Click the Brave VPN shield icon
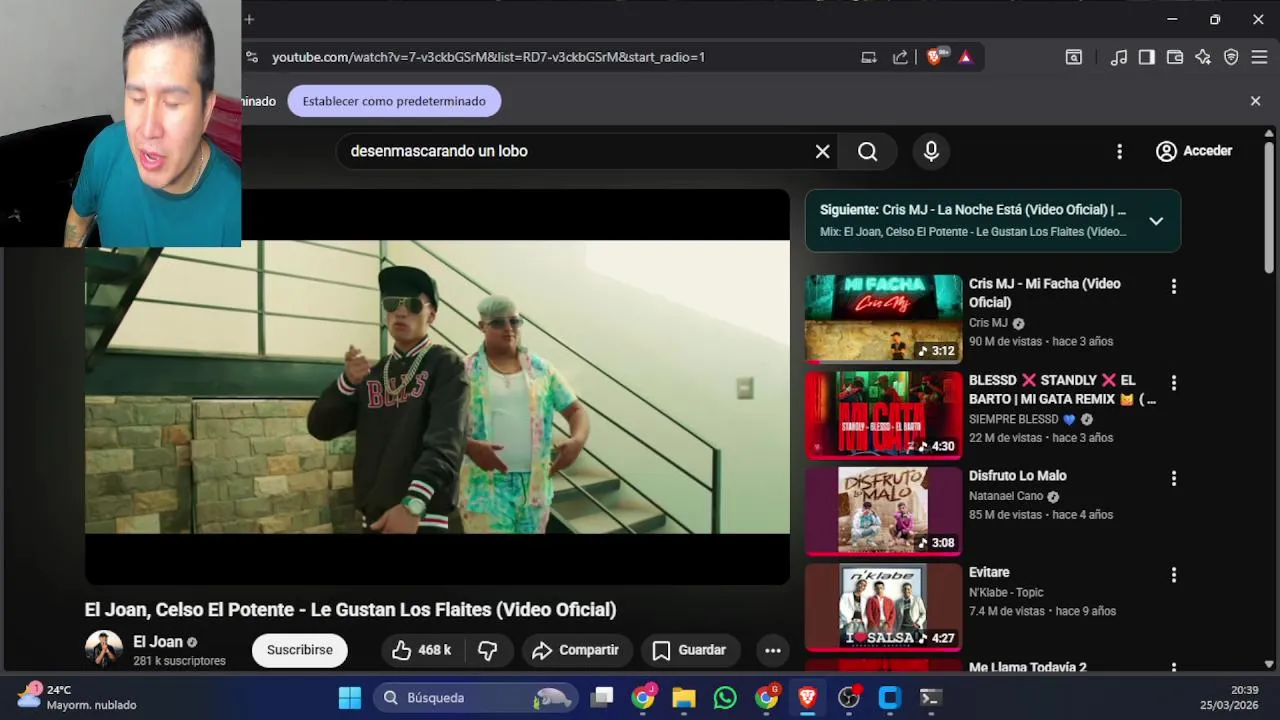Viewport: 1280px width, 720px height. [x=1231, y=57]
